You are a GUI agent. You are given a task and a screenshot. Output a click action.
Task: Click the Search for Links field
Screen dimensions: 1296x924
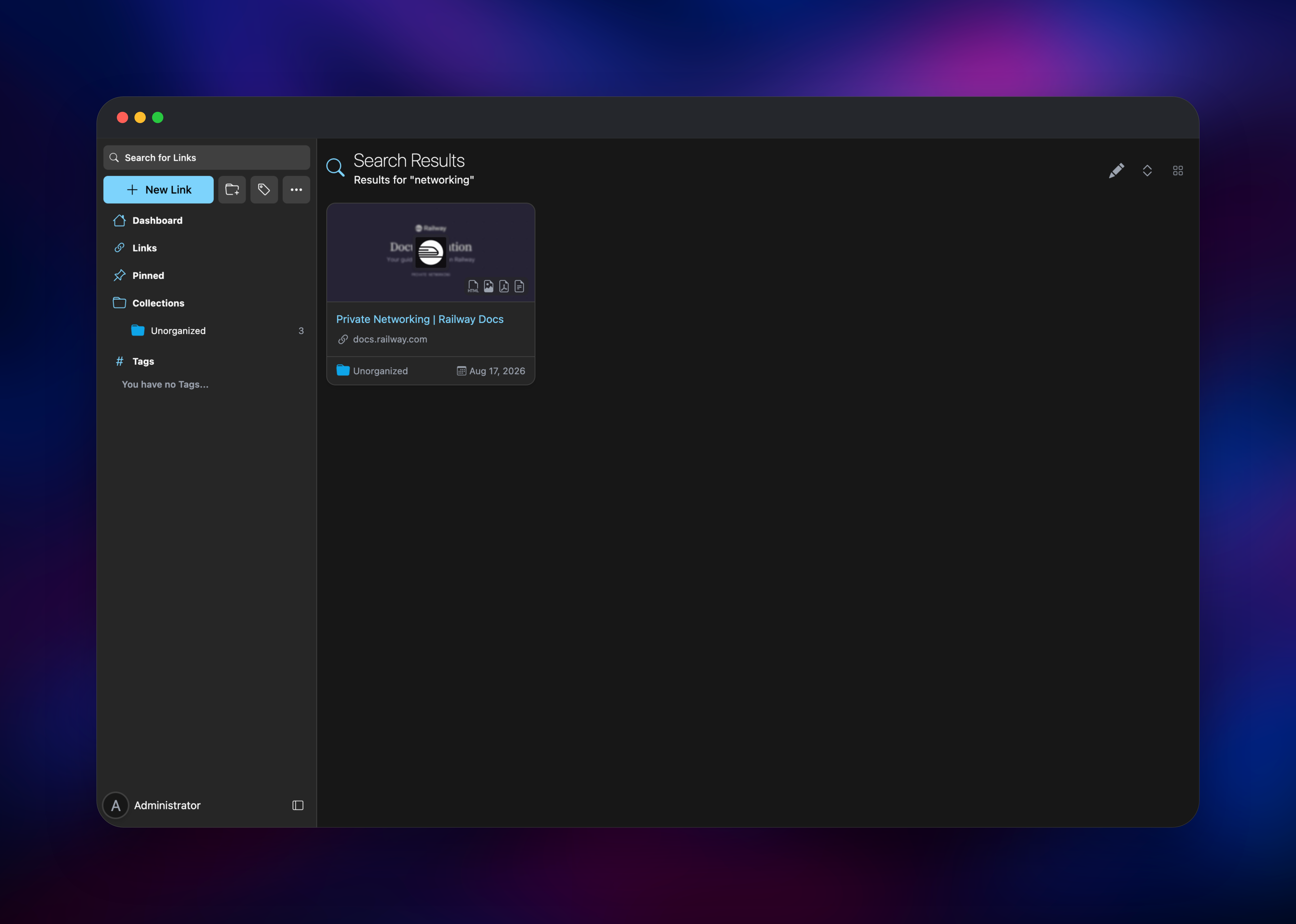pyautogui.click(x=207, y=158)
